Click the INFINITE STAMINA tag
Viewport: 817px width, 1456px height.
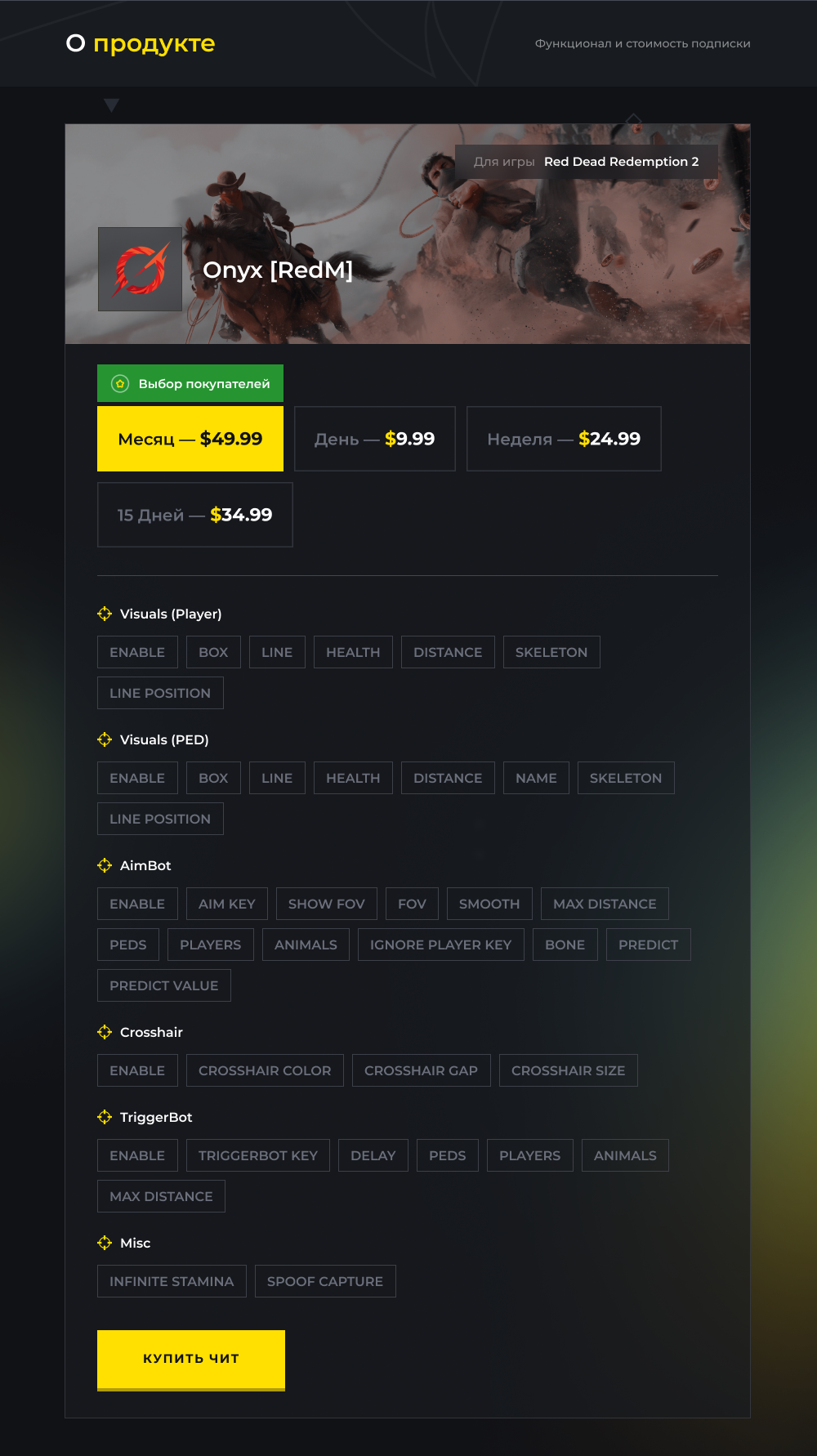(x=172, y=1281)
